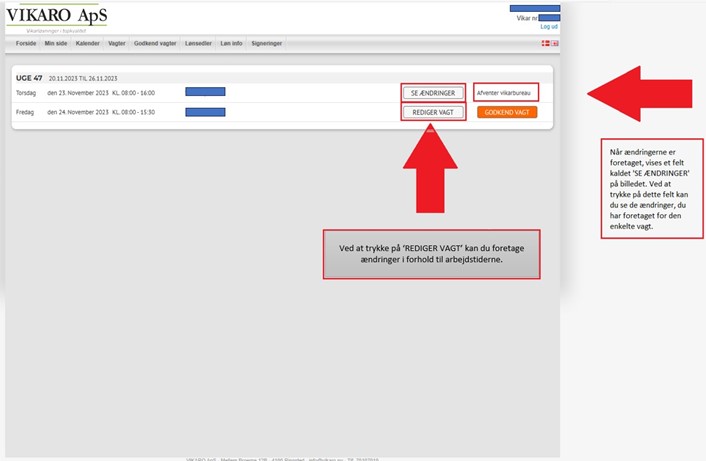Log out via the Log ud link
The width and height of the screenshot is (706, 461).
pos(549,27)
